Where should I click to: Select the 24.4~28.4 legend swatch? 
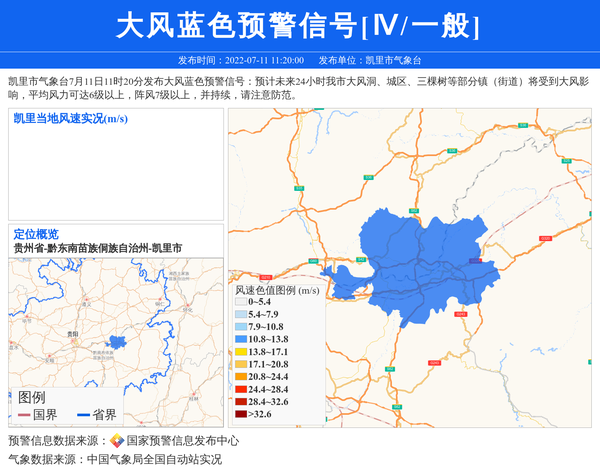pyautogui.click(x=240, y=389)
